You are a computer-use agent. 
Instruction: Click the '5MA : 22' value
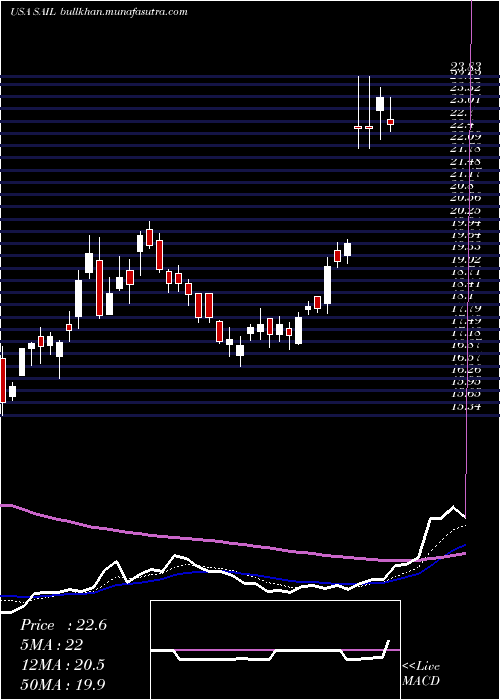[51, 645]
